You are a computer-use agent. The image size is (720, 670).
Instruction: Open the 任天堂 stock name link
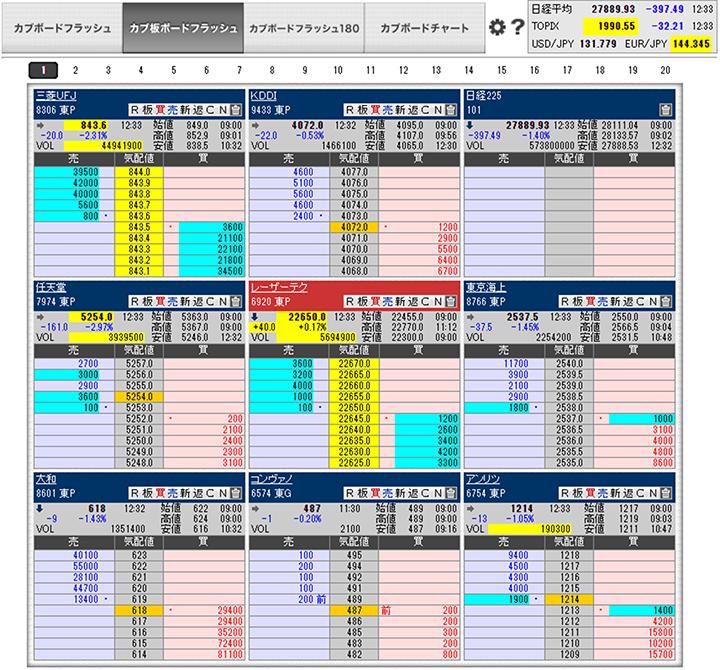click(x=51, y=287)
